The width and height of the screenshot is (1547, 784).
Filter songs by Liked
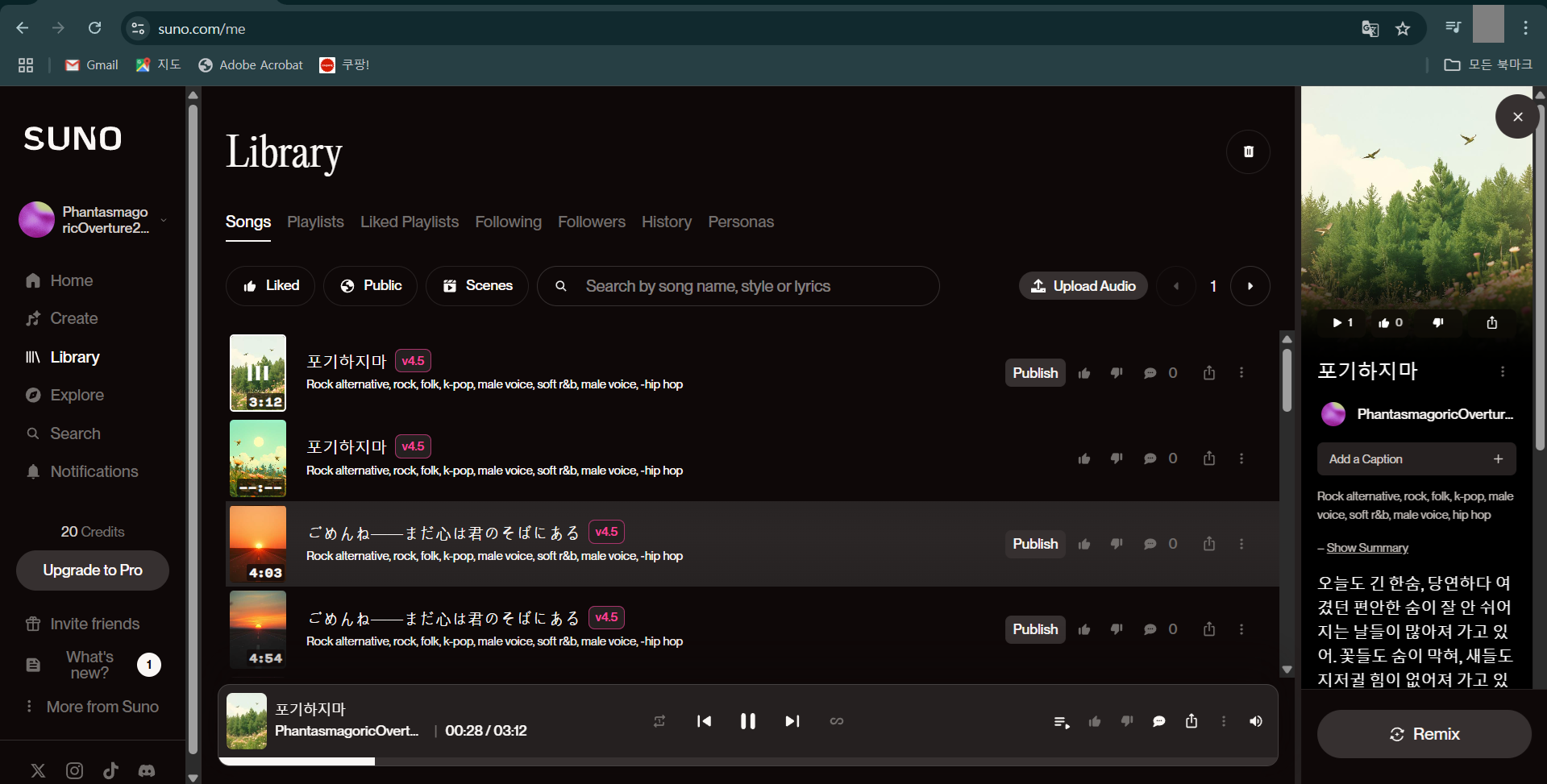(x=271, y=286)
